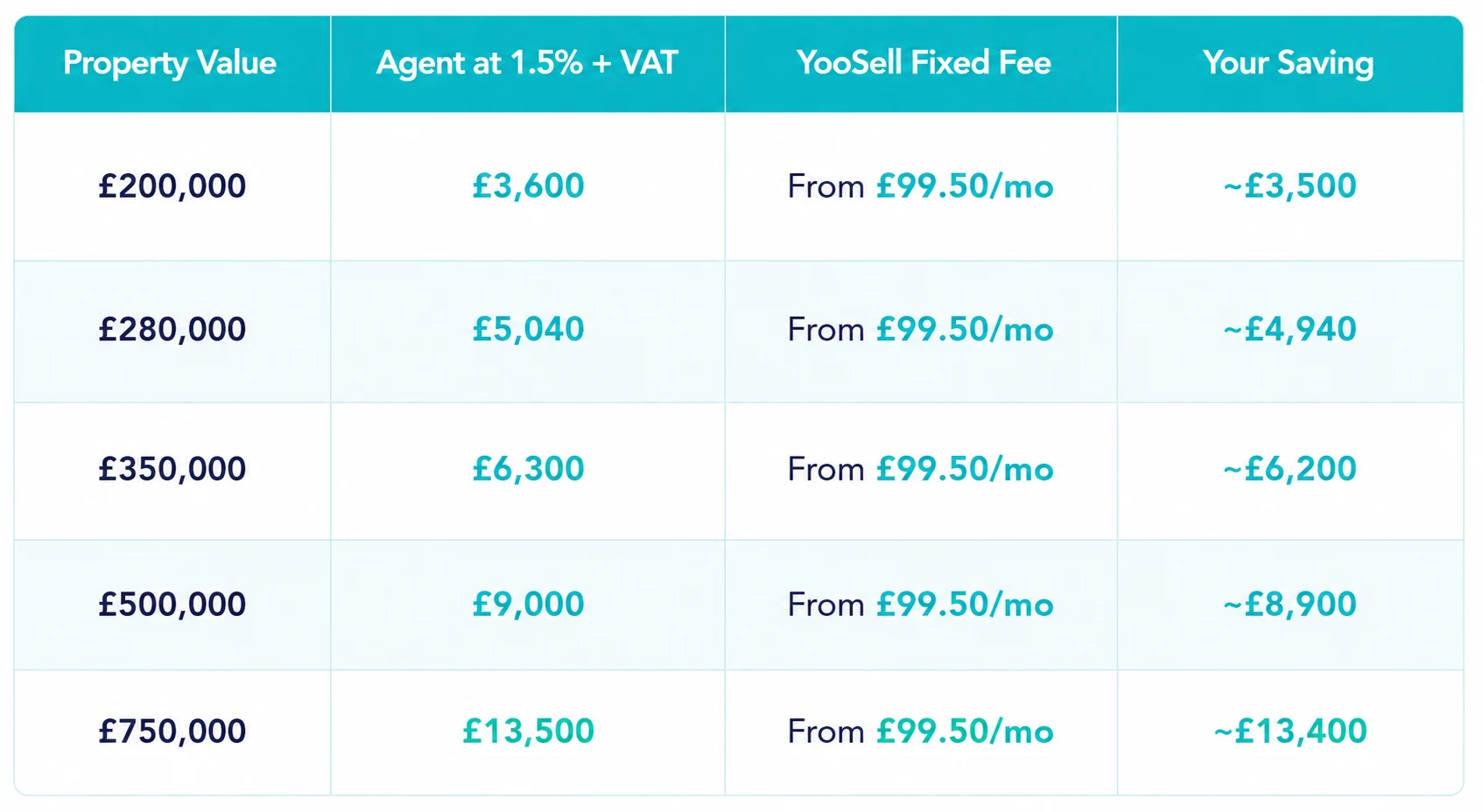Click the £350,000 property value cell
Screen dimensions: 1483x812
pyautogui.click(x=172, y=469)
